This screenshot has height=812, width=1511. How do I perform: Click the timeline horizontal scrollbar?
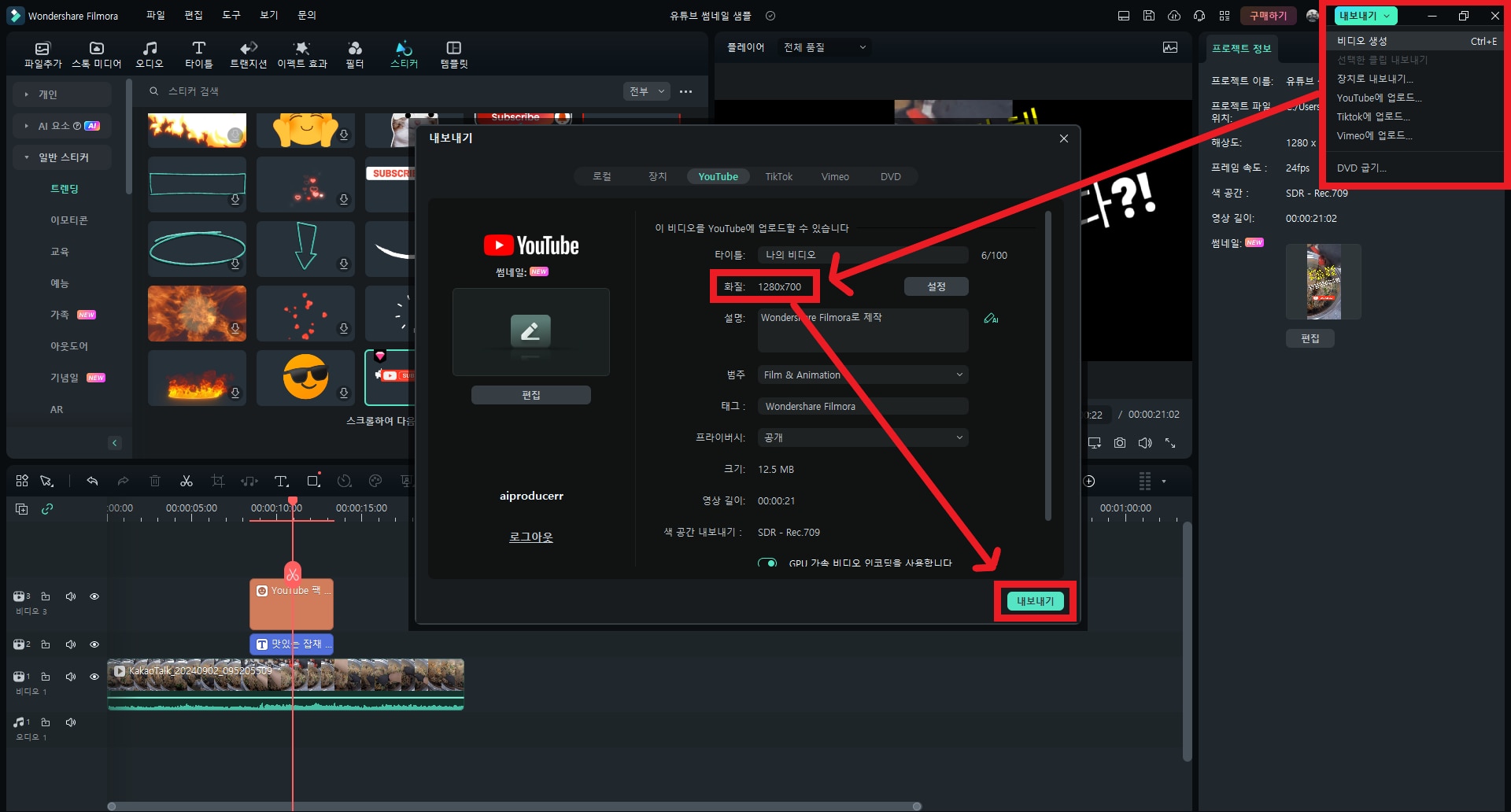coord(515,806)
